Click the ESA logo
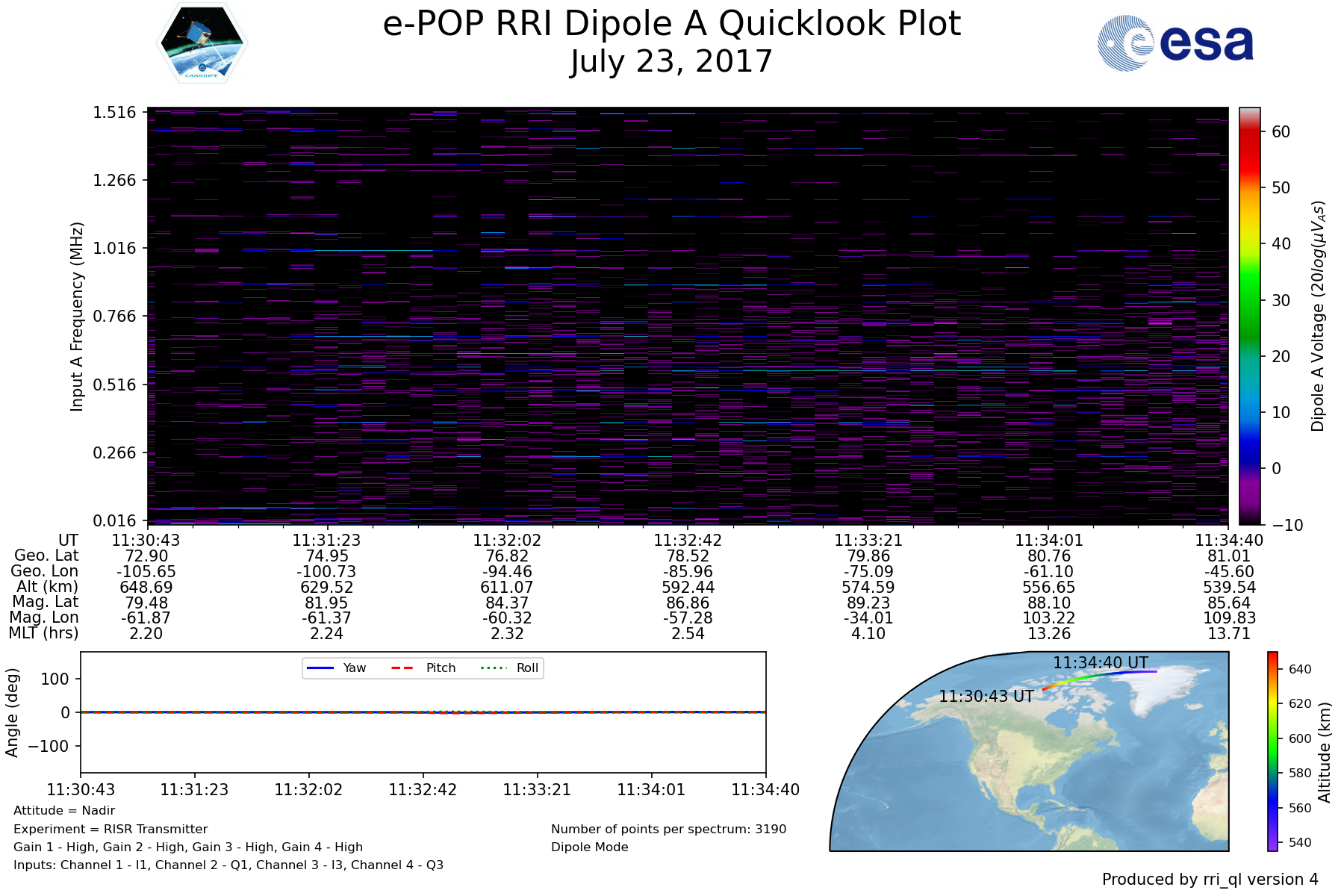1344x896 pixels. click(x=1175, y=43)
